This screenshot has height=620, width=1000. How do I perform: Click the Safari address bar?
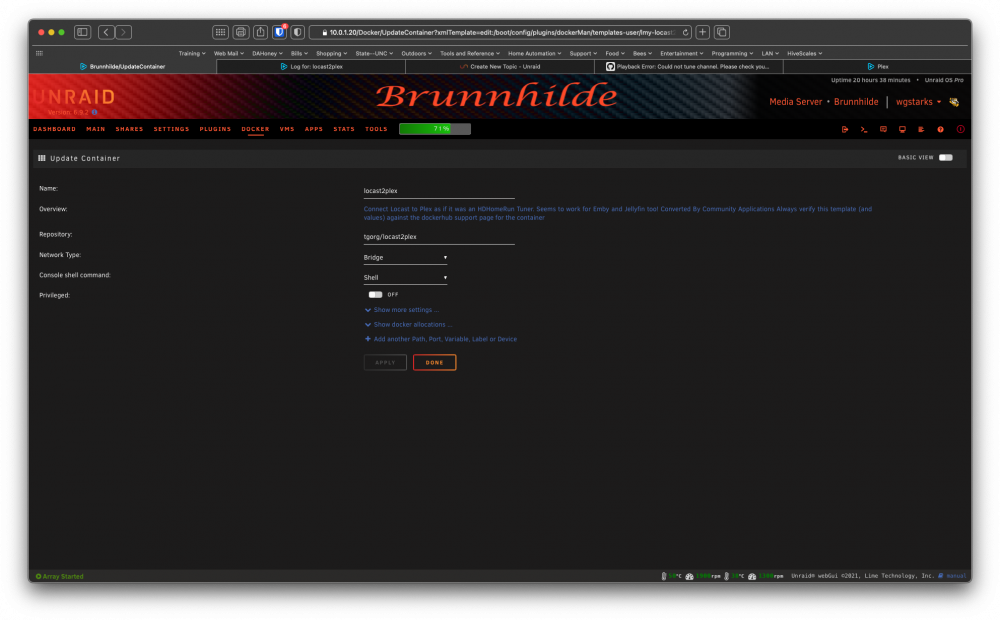pyautogui.click(x=501, y=33)
